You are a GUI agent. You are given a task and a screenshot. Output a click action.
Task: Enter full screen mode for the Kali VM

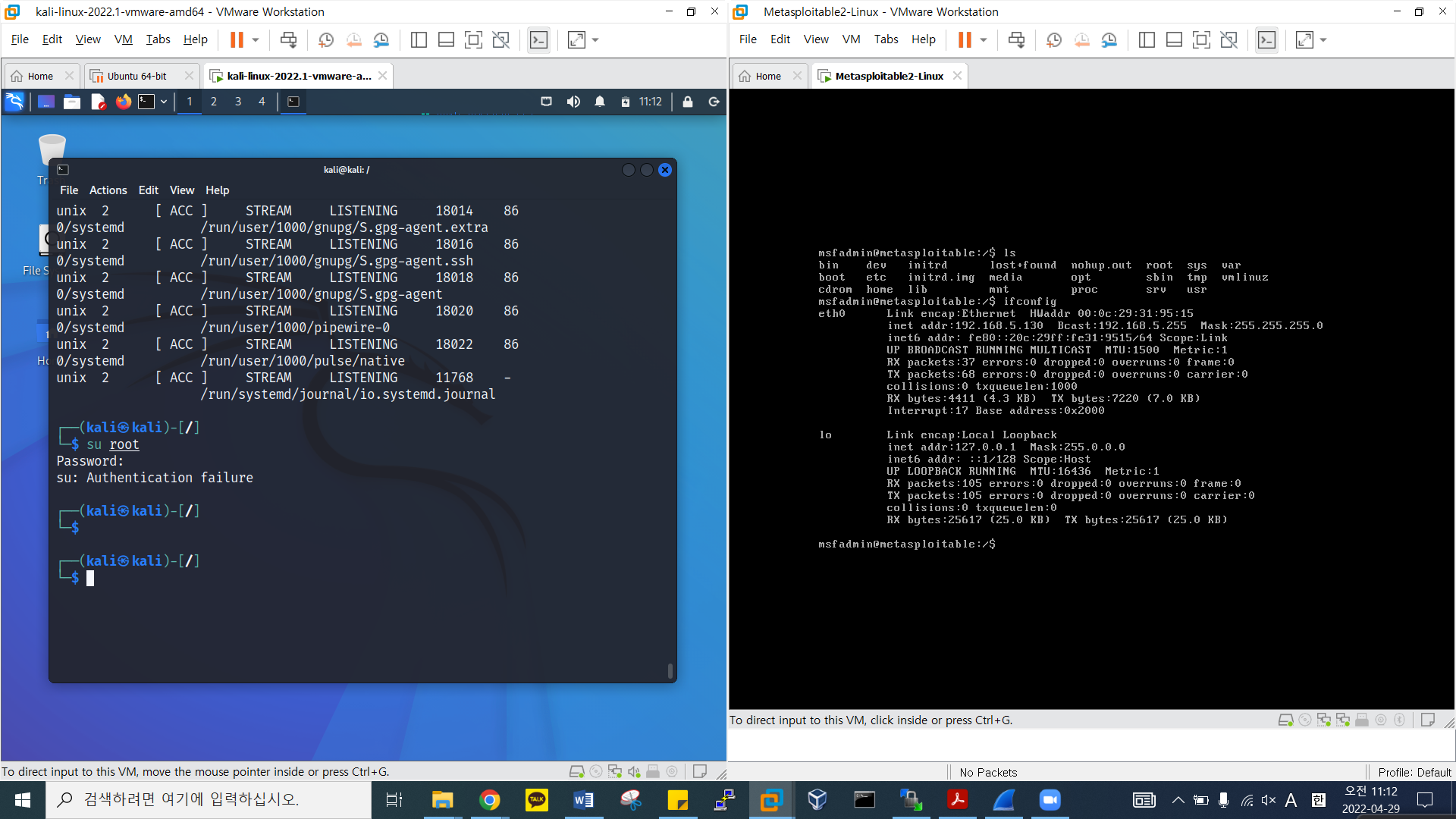(x=473, y=40)
